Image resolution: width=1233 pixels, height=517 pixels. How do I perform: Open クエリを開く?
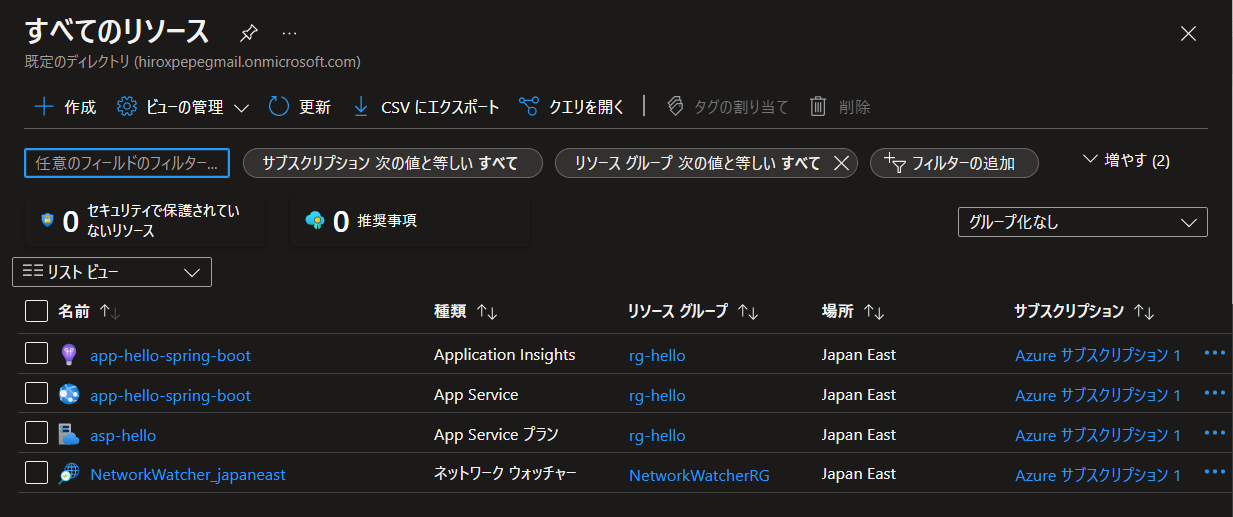tap(572, 107)
